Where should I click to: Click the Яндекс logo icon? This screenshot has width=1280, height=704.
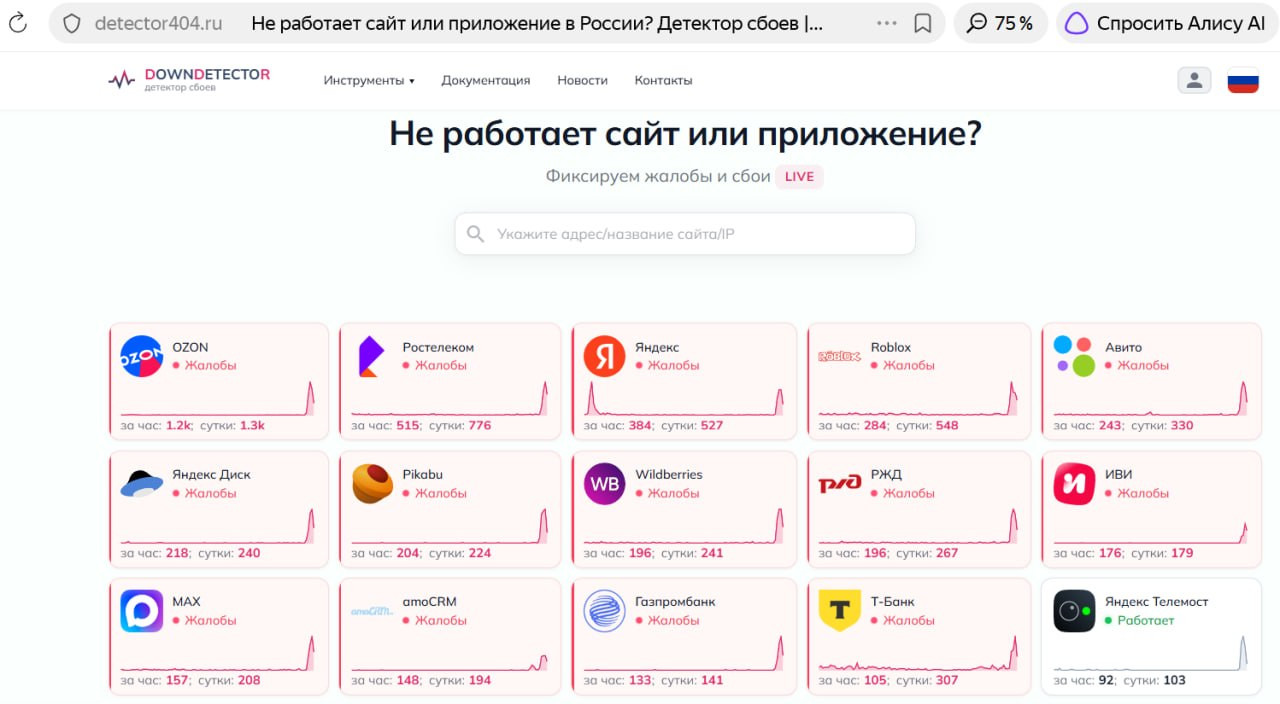(x=605, y=356)
